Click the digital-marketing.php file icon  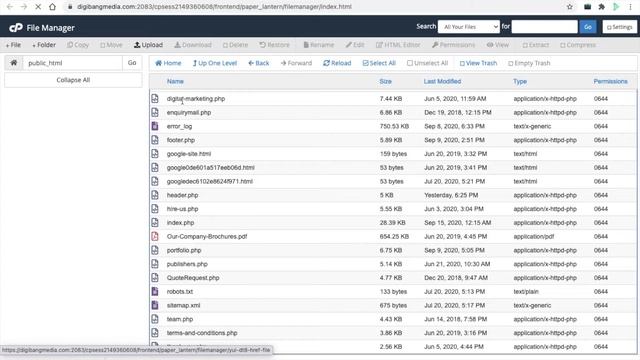pos(155,98)
